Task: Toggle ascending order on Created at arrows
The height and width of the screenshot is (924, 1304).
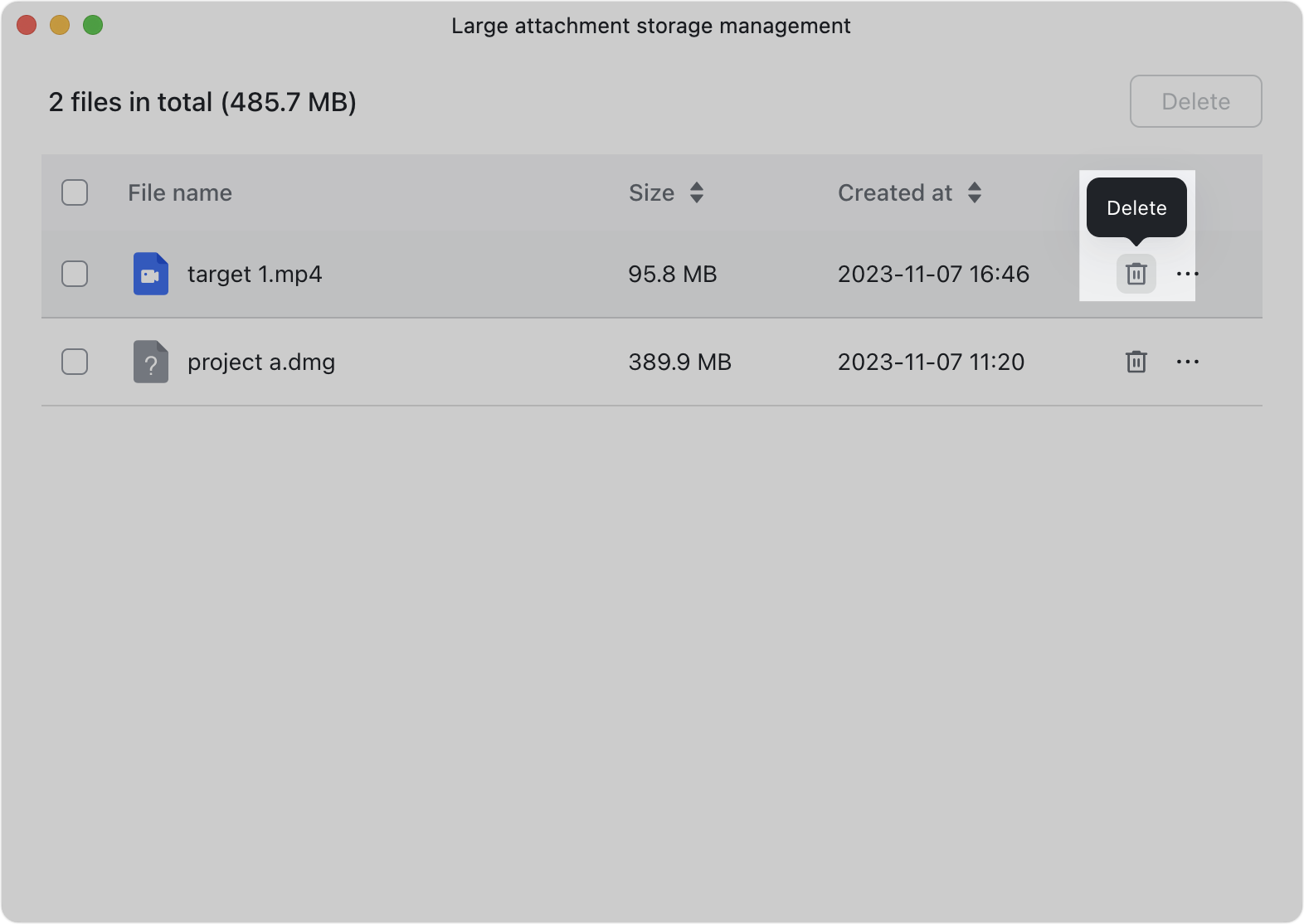Action: [975, 192]
